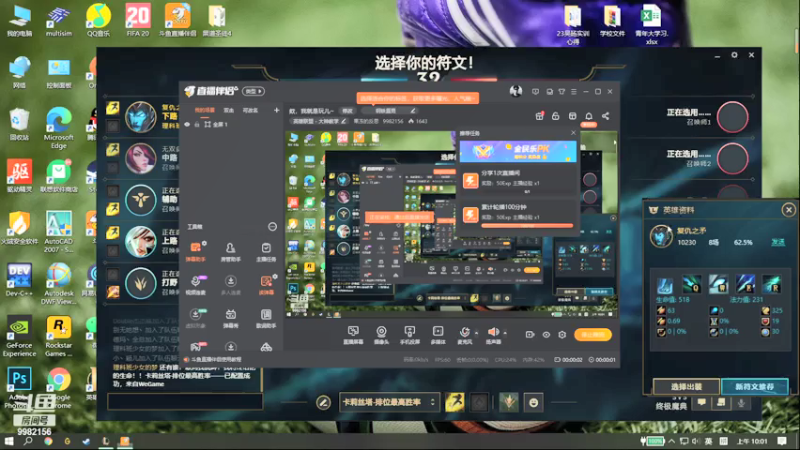Open stream settings gear icon
The width and height of the screenshot is (800, 450).
tap(562, 335)
